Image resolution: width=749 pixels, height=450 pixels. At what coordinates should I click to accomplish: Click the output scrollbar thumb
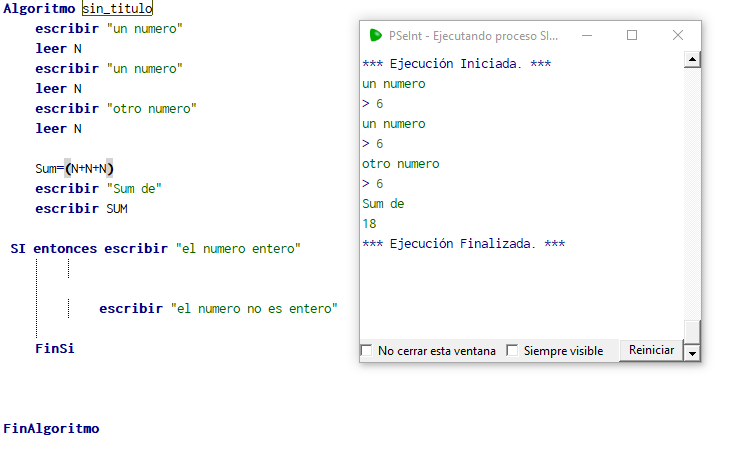pyautogui.click(x=692, y=331)
